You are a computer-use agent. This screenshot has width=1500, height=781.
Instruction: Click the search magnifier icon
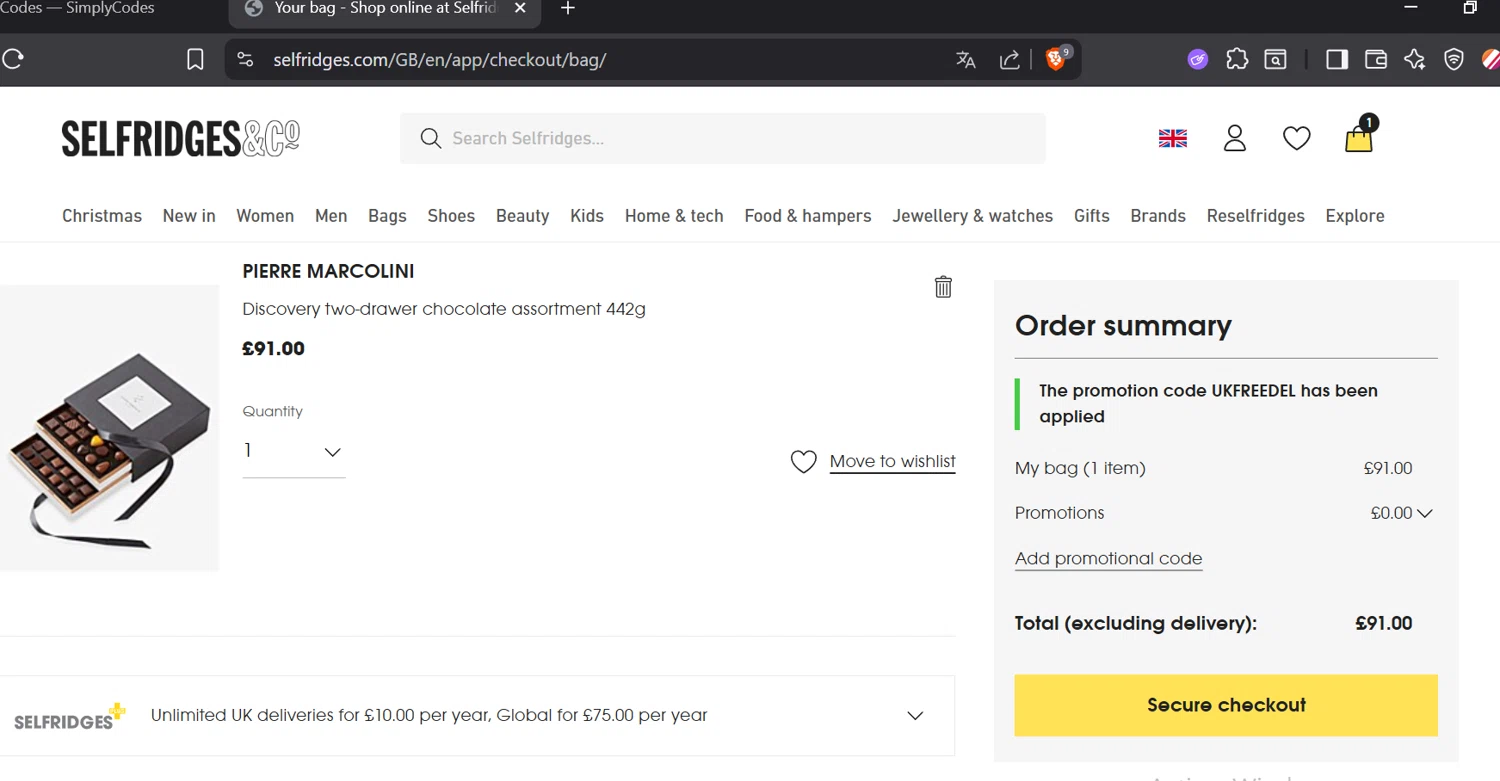(x=431, y=138)
